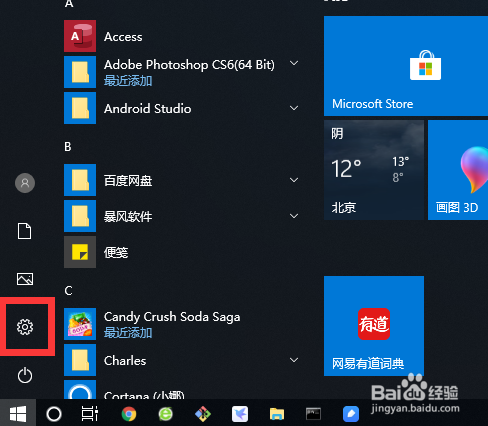Open the Pictures sidebar icon
Viewport: 488px width, 426px height.
(25, 279)
